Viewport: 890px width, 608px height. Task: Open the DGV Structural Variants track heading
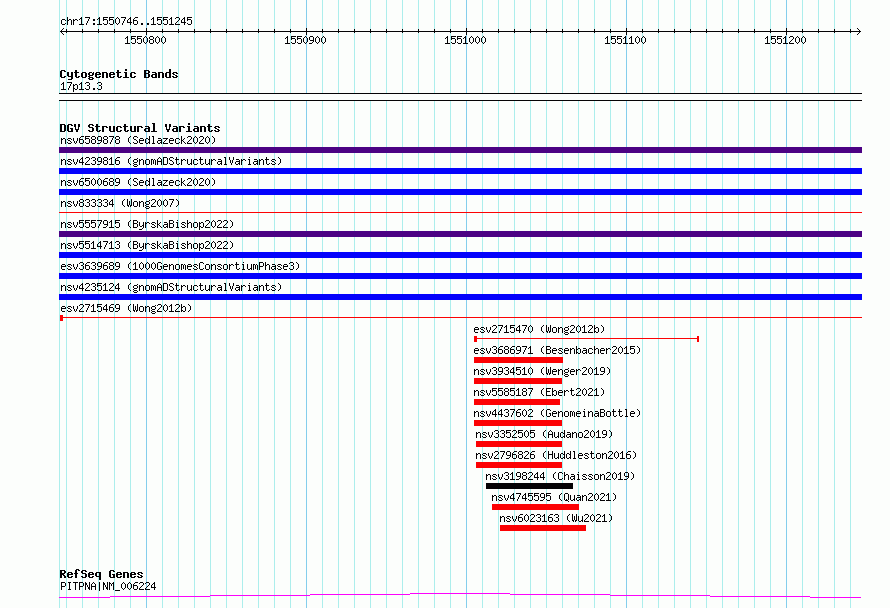[140, 128]
